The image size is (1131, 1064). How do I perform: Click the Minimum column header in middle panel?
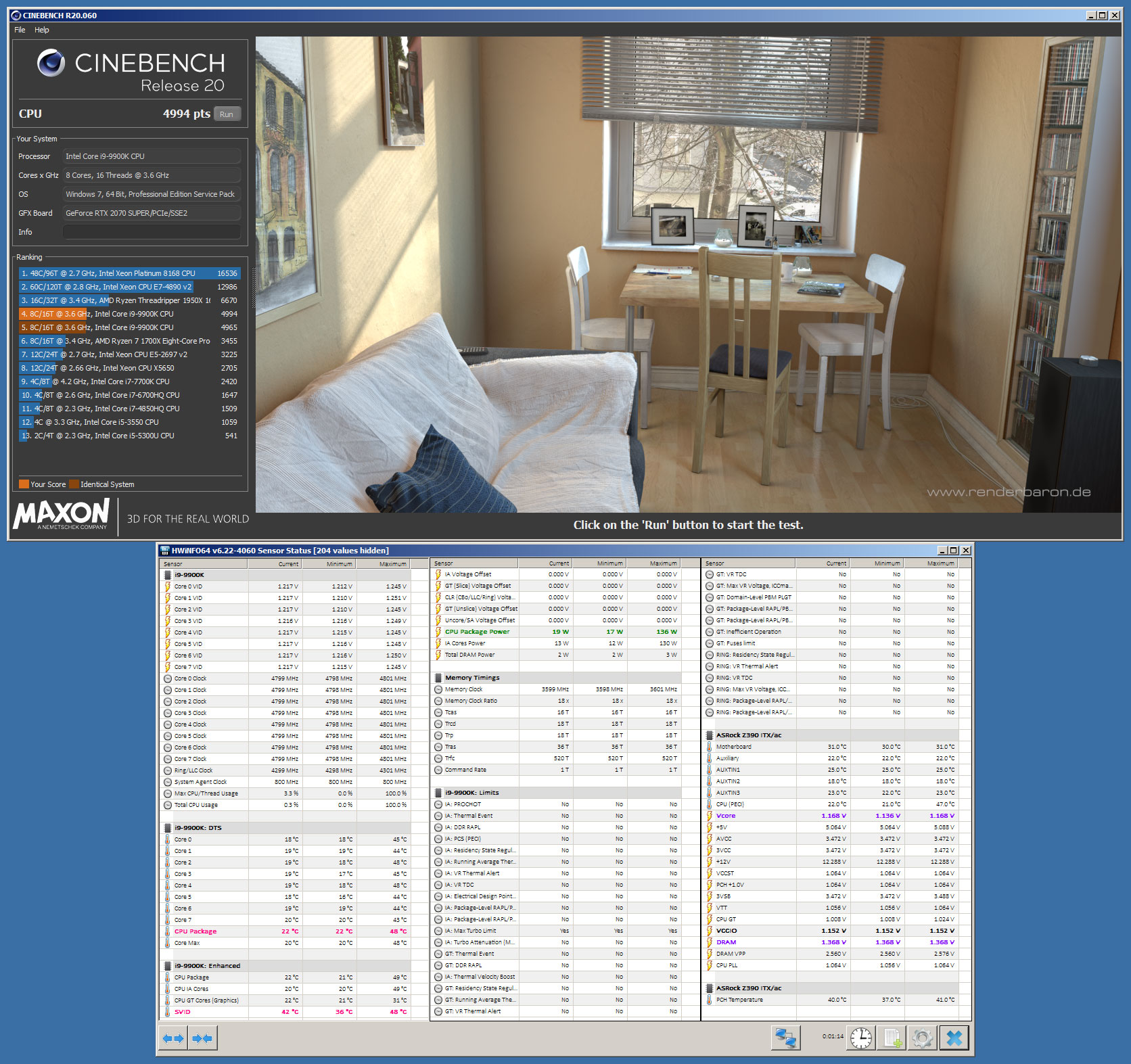coord(599,563)
